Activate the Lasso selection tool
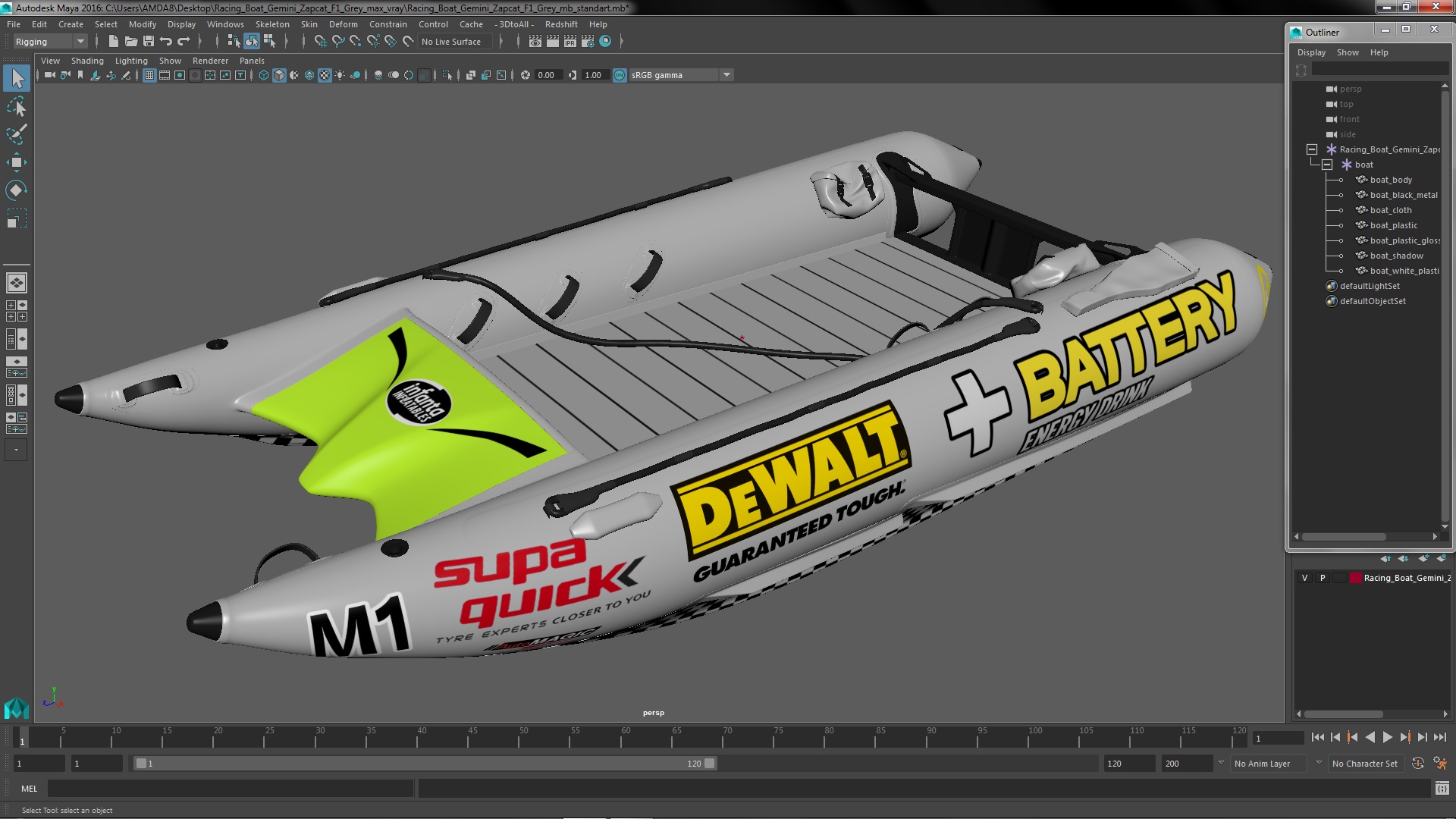 [x=17, y=107]
